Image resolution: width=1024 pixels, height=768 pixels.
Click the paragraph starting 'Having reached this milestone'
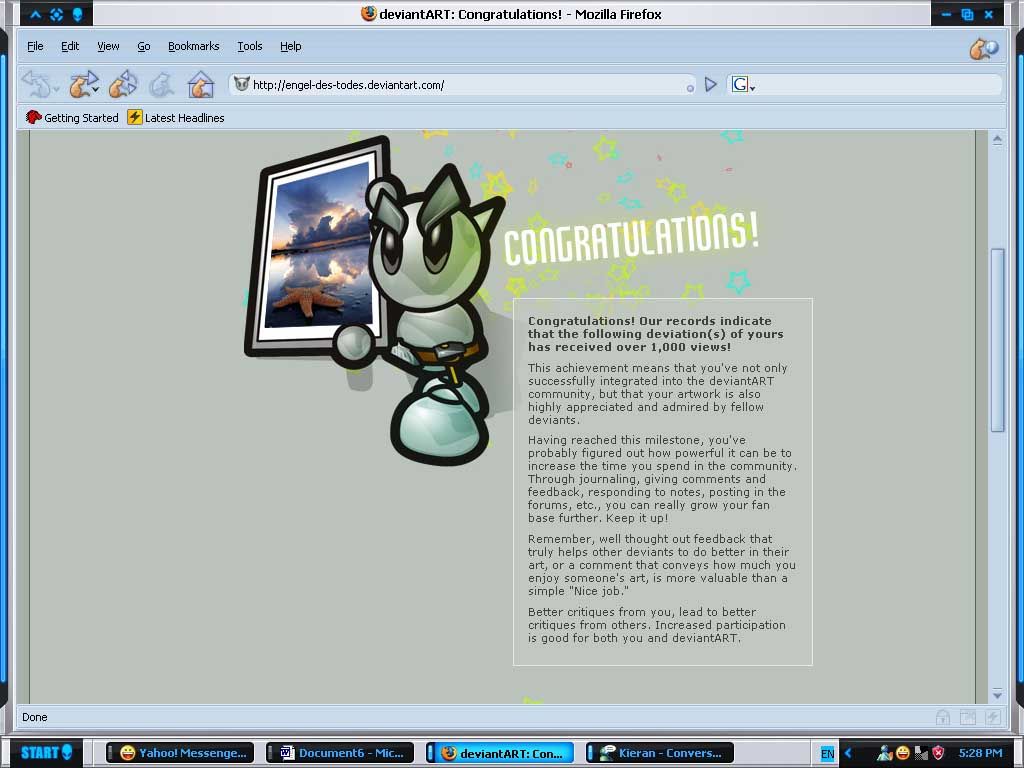point(662,479)
